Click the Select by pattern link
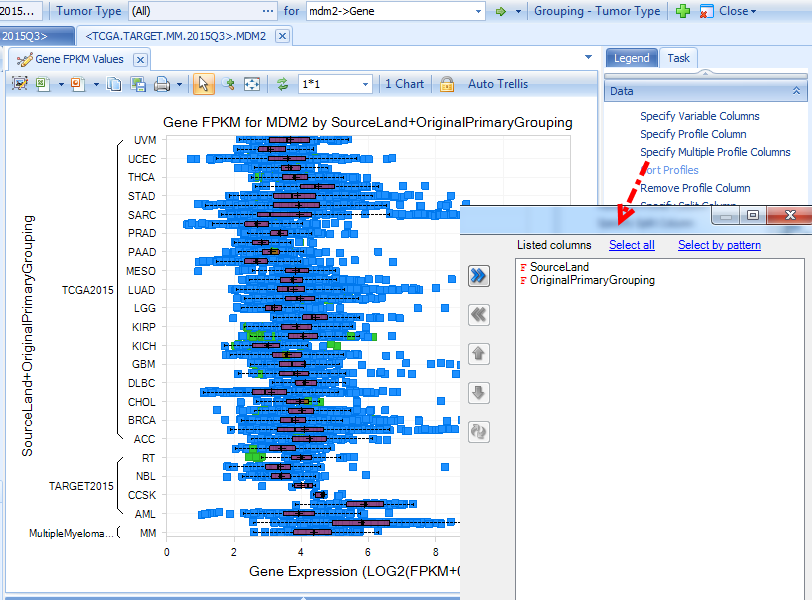 click(719, 245)
